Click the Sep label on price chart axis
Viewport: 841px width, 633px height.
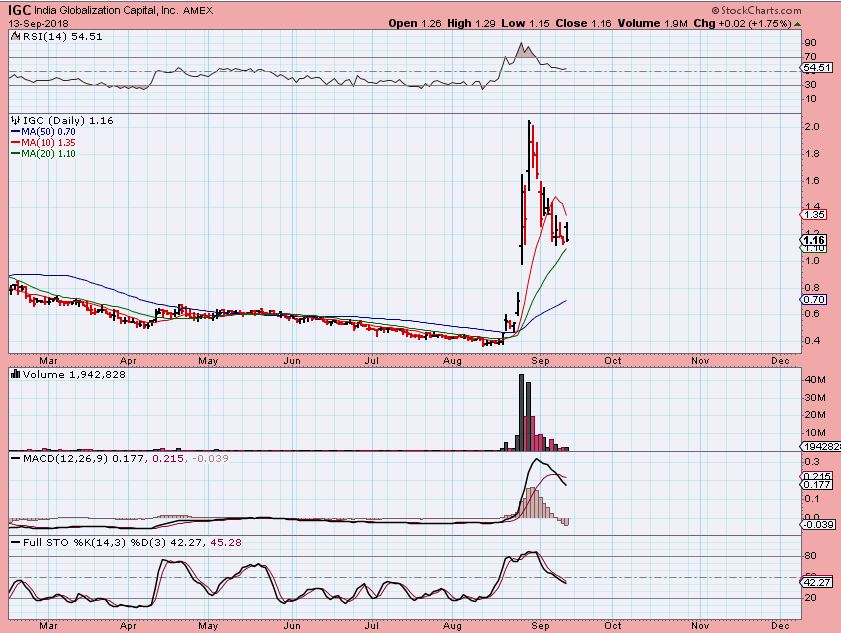pyautogui.click(x=540, y=360)
